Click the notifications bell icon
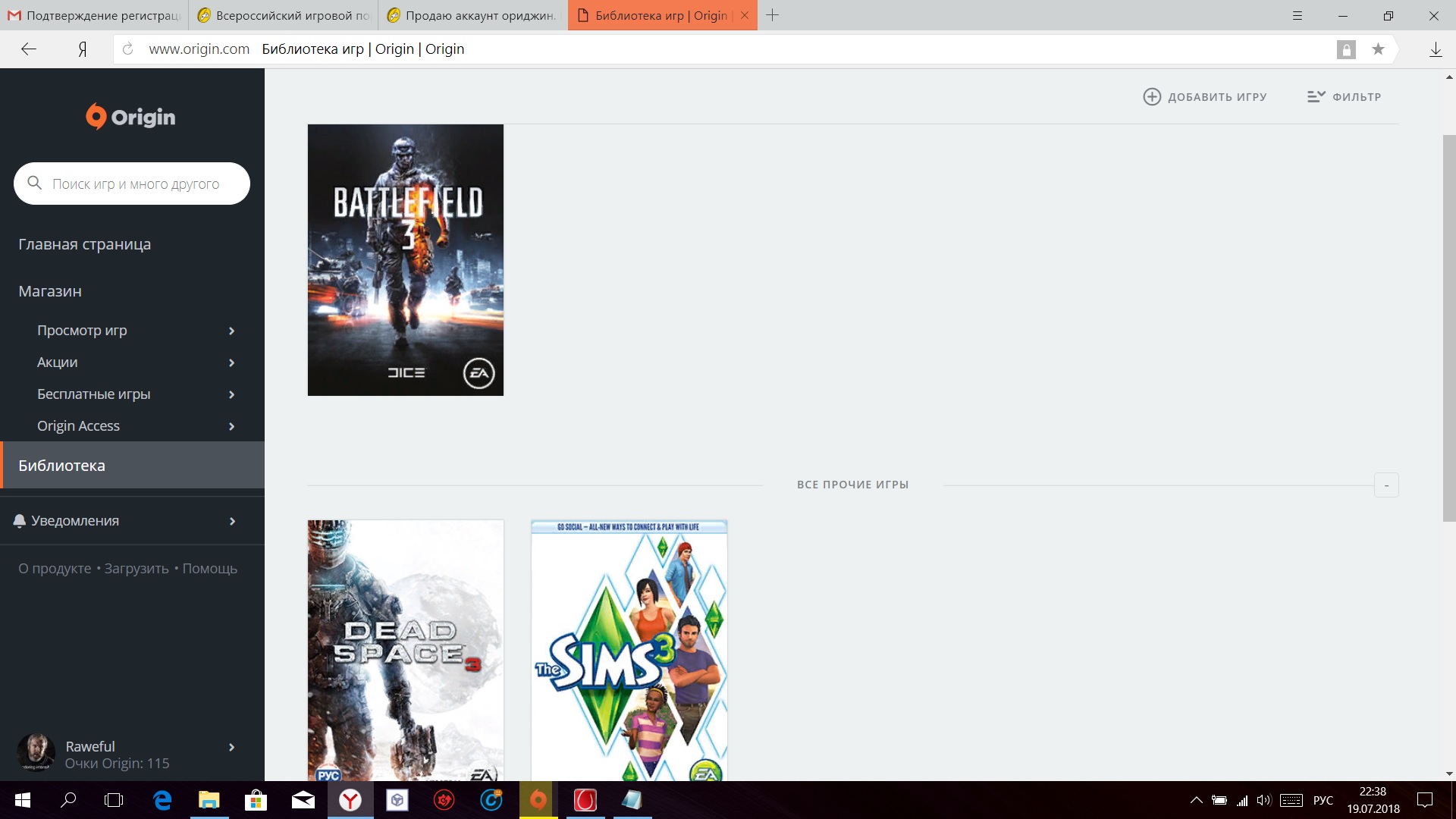 [x=20, y=521]
